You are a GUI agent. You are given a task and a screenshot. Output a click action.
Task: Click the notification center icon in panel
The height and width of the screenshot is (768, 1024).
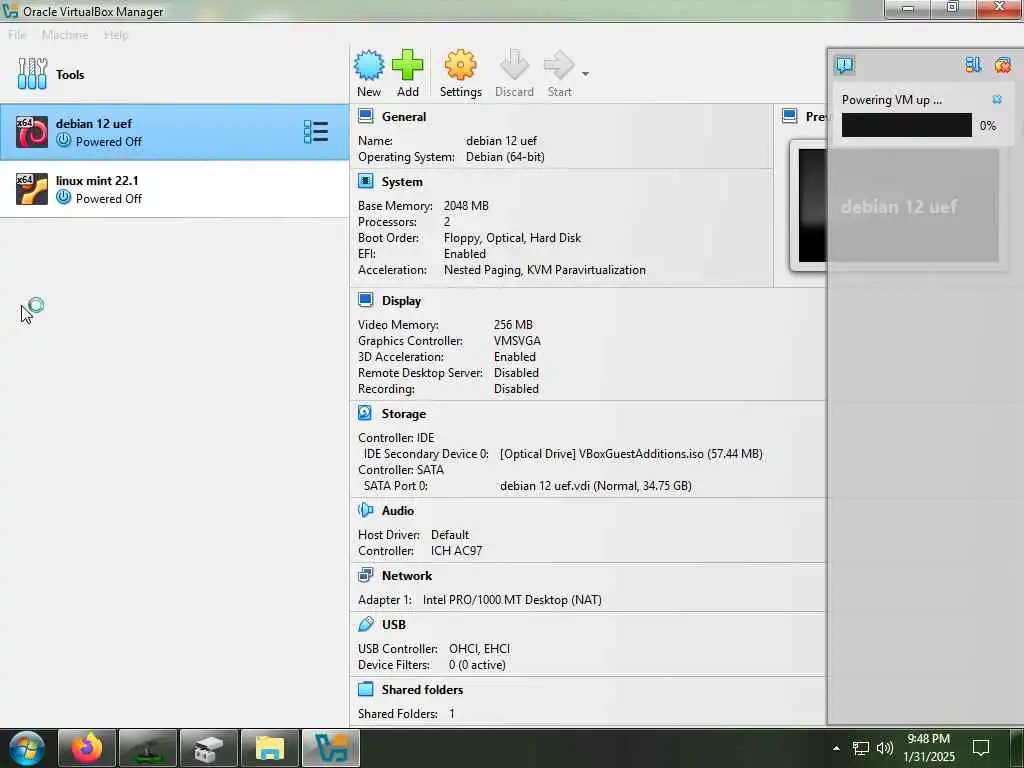click(x=844, y=65)
